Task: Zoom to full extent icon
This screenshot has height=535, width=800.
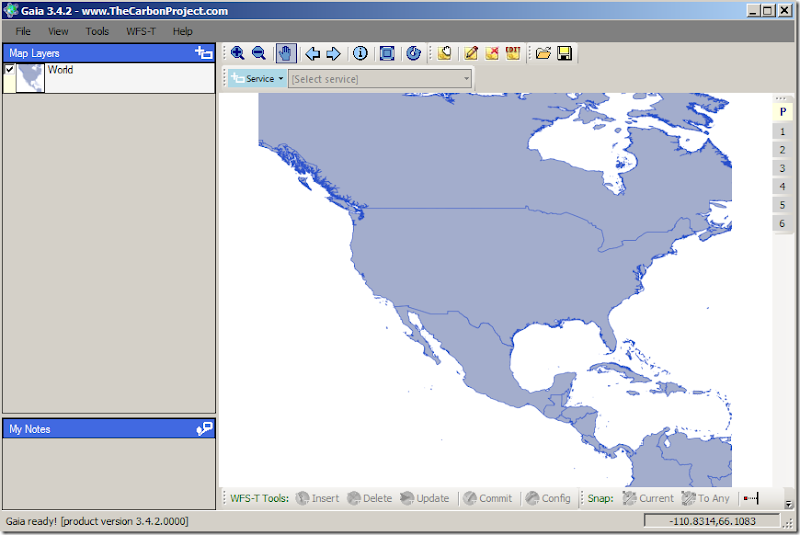Action: [387, 54]
